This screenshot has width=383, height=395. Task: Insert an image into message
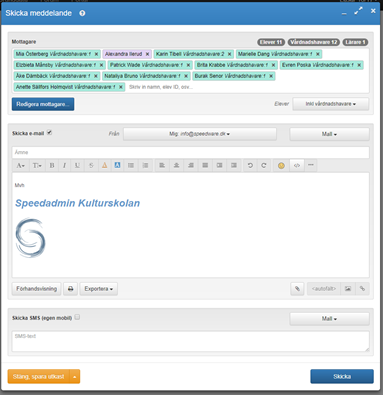348,289
